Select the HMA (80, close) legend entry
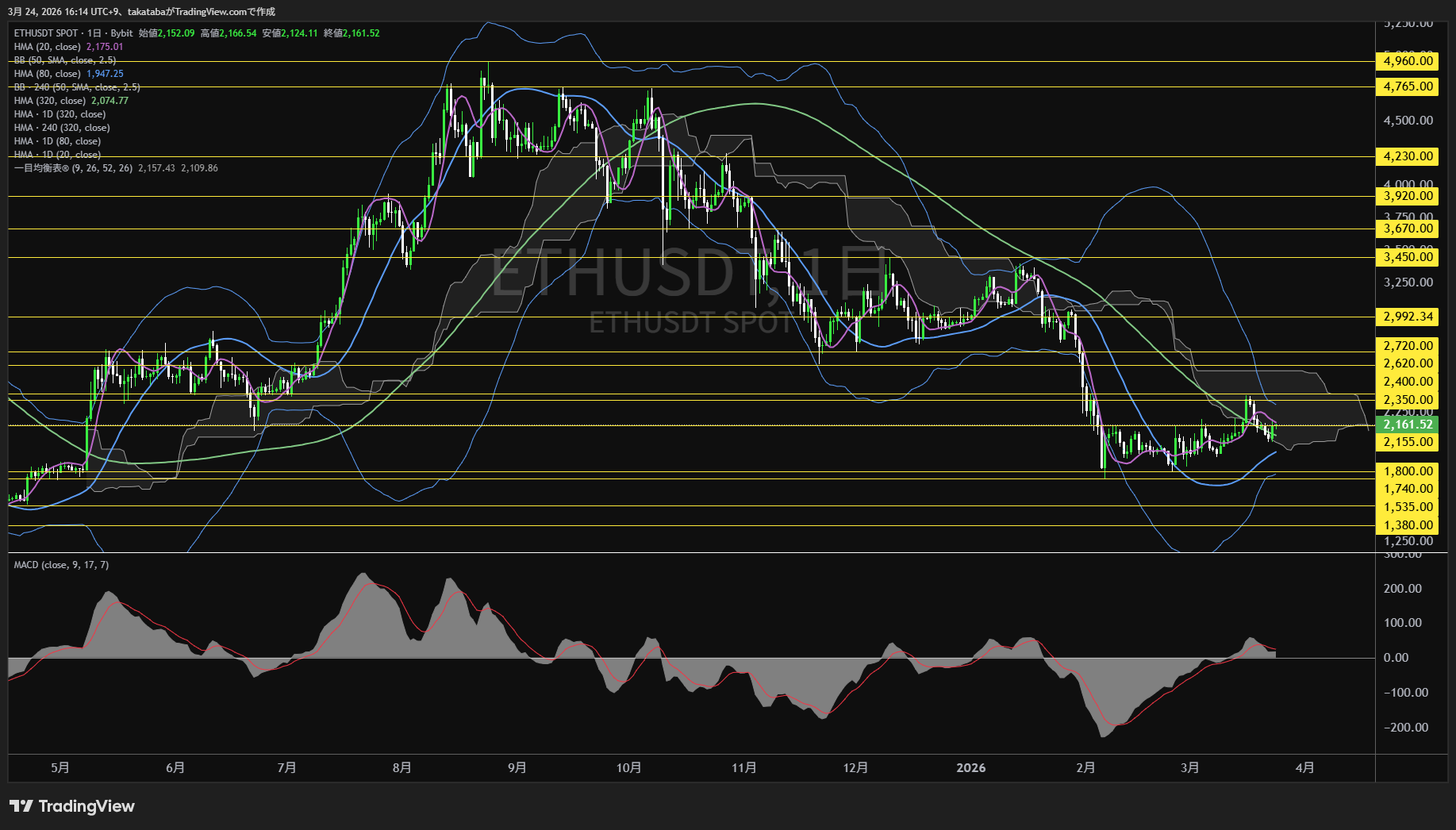The image size is (1456, 830). pyautogui.click(x=48, y=74)
